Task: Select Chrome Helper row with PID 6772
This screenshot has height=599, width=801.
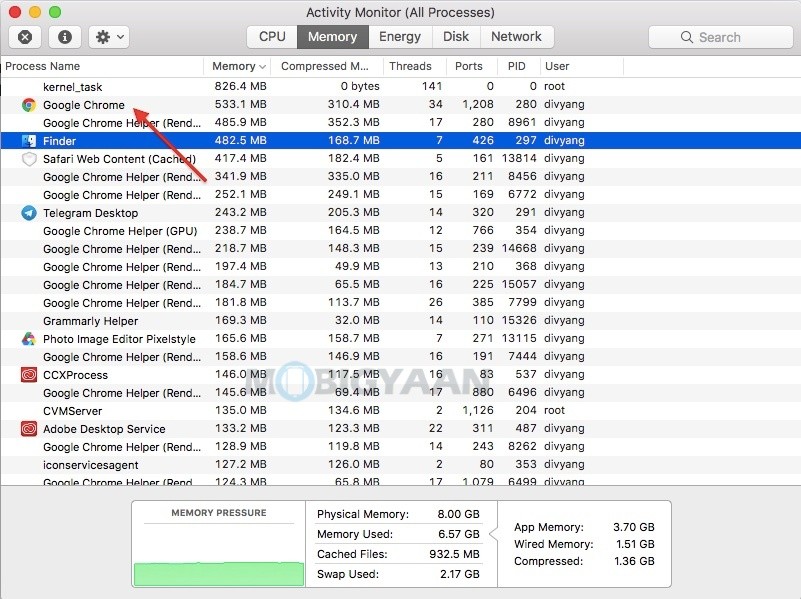Action: [400, 195]
